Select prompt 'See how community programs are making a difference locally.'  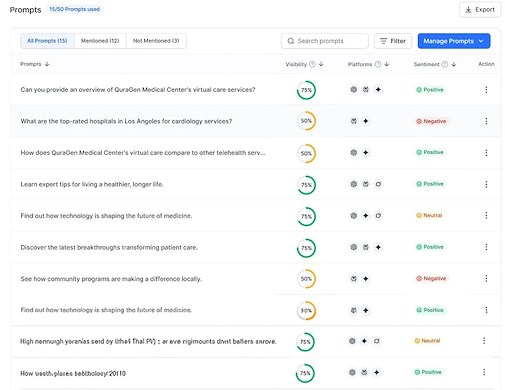tap(111, 279)
